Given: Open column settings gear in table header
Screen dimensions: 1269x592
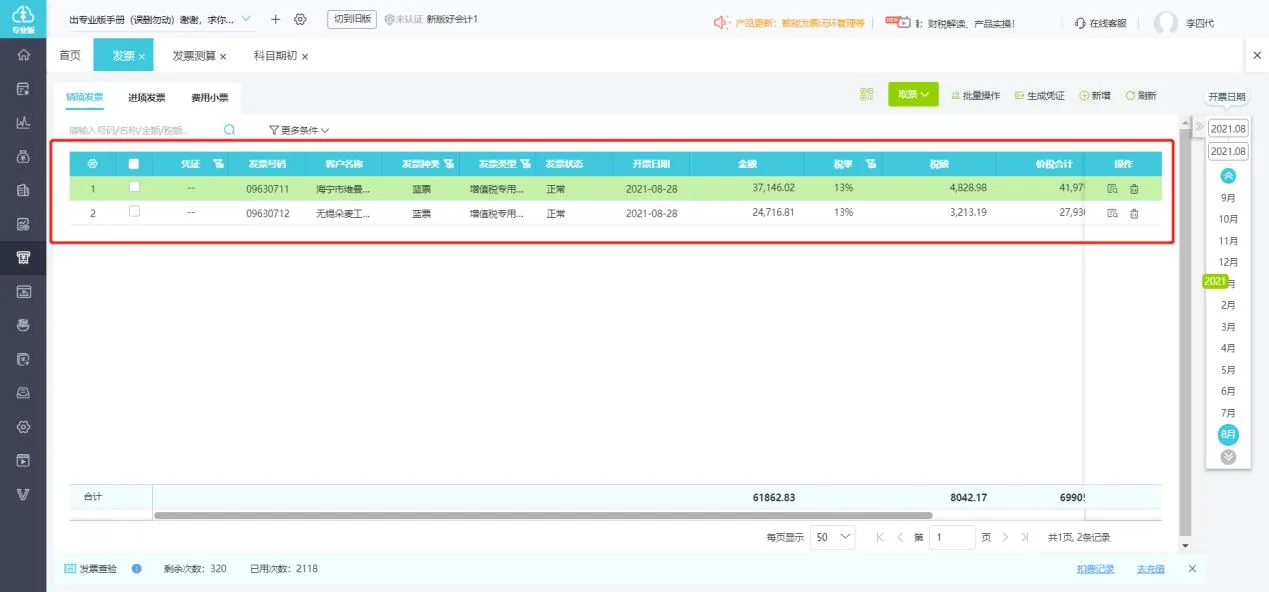Looking at the screenshot, I should 93,163.
